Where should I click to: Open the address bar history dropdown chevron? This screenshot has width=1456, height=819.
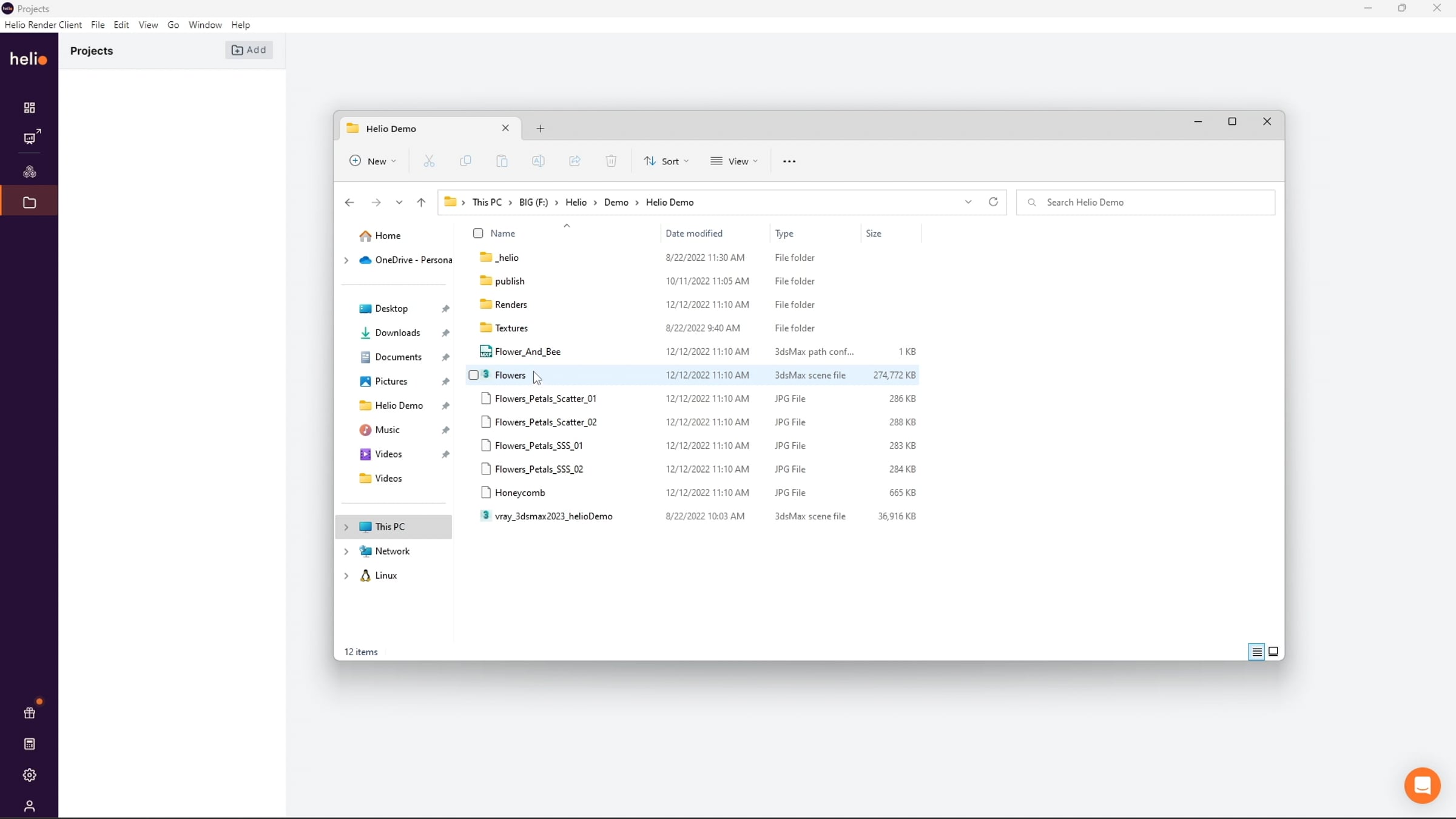point(968,202)
